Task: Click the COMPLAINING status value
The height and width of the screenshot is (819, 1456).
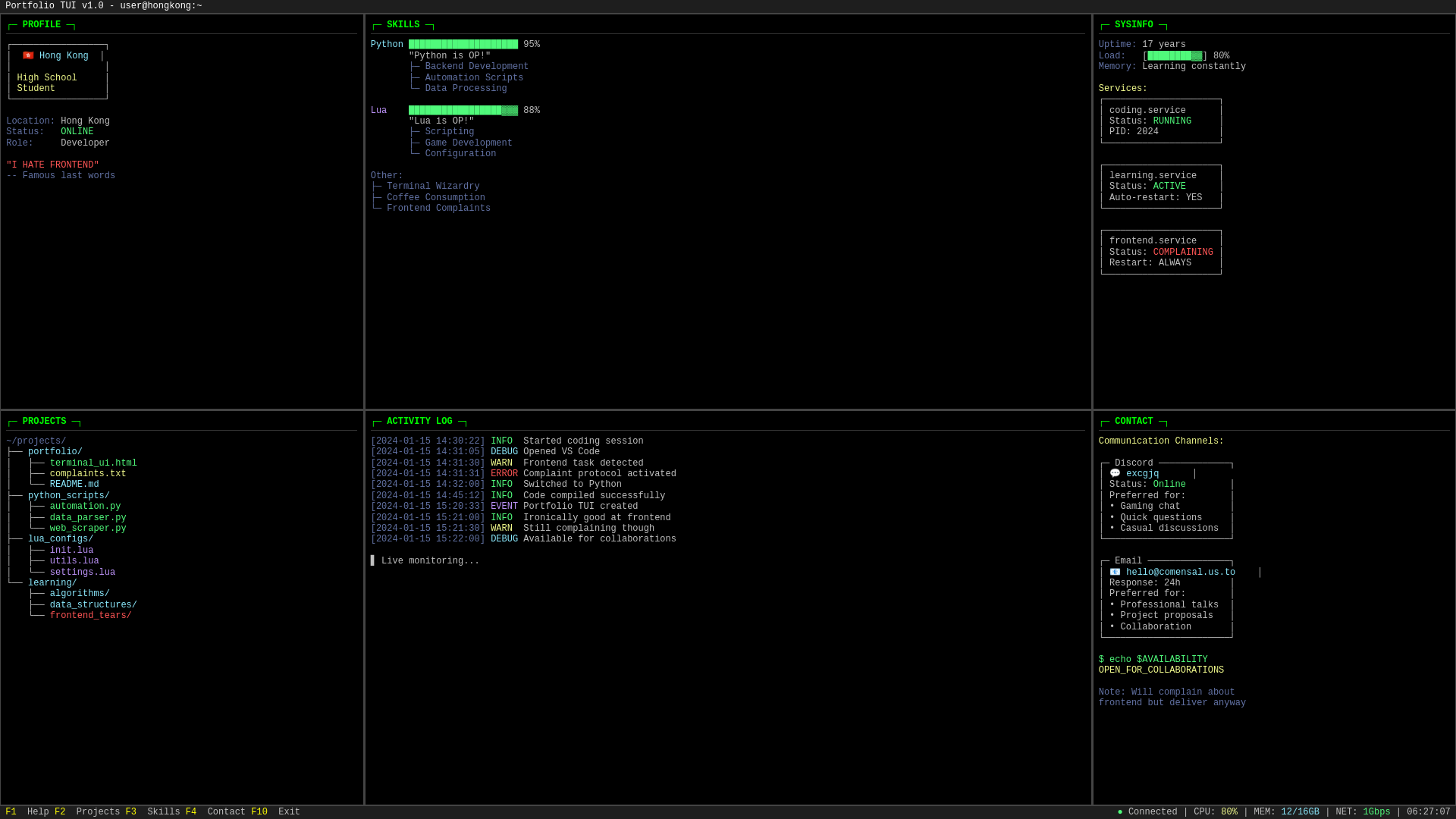Action: 1183,253
